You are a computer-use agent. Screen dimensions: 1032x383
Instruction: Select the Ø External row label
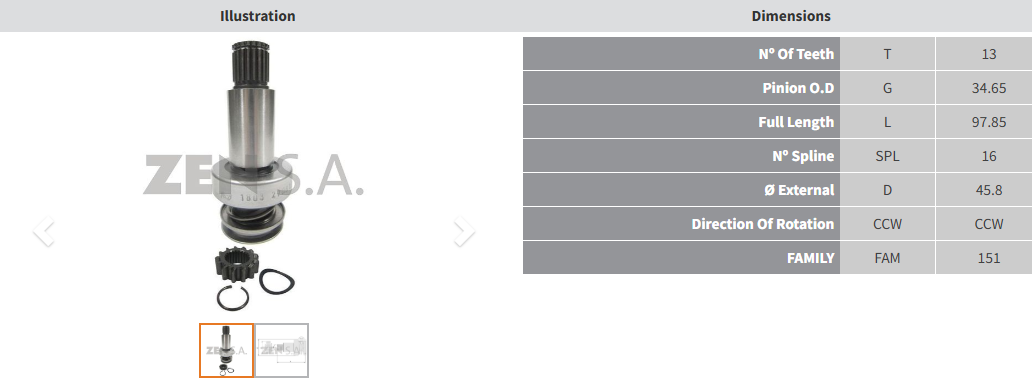tap(800, 190)
